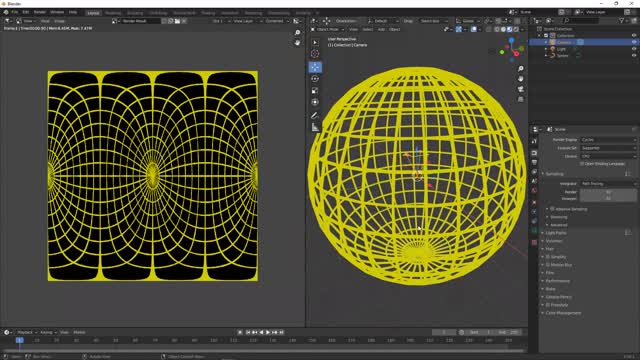
Task: Select the Rotate tool in viewport toolbar
Action: (315, 79)
